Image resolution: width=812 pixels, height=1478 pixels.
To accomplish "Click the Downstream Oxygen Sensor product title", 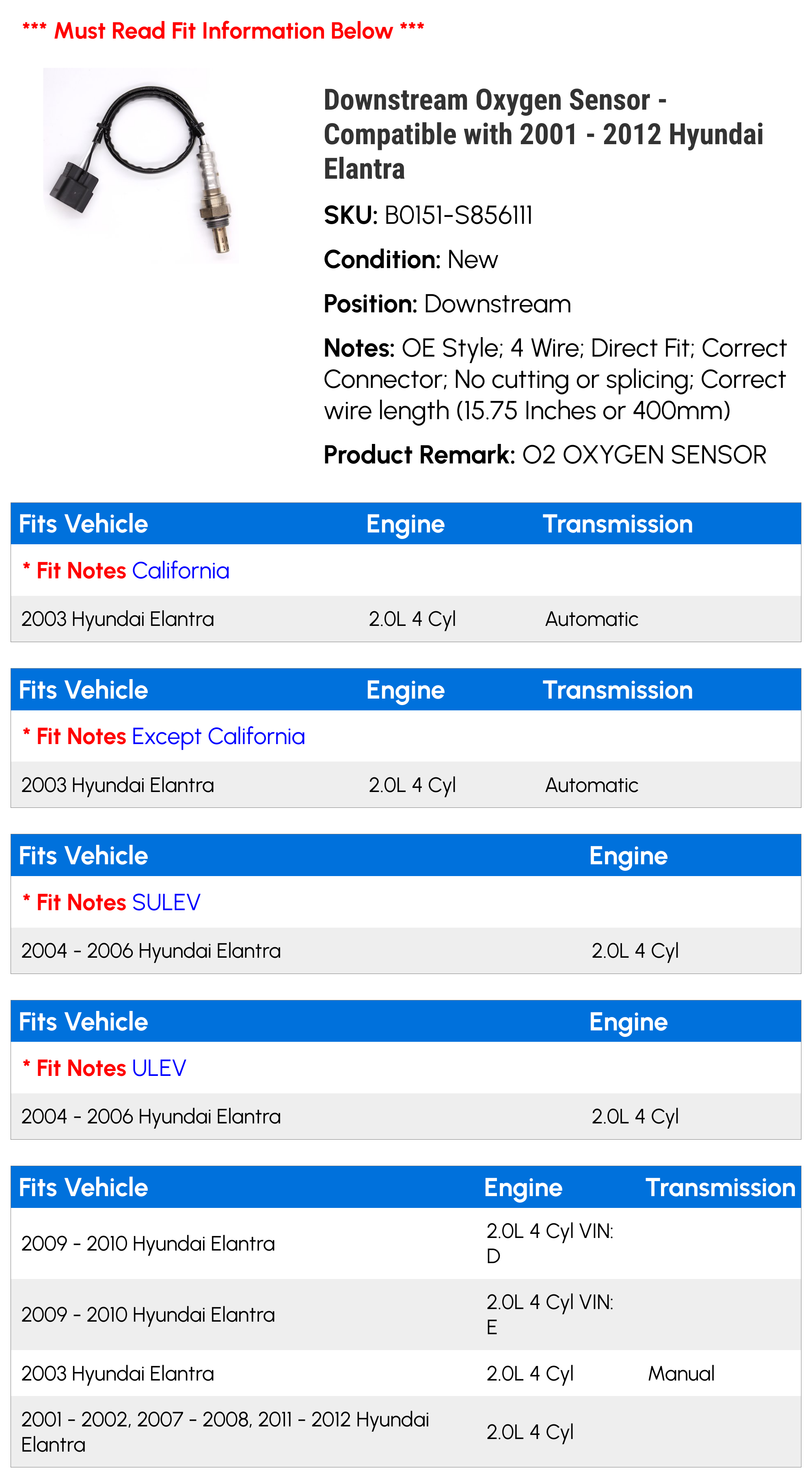I will coord(544,134).
